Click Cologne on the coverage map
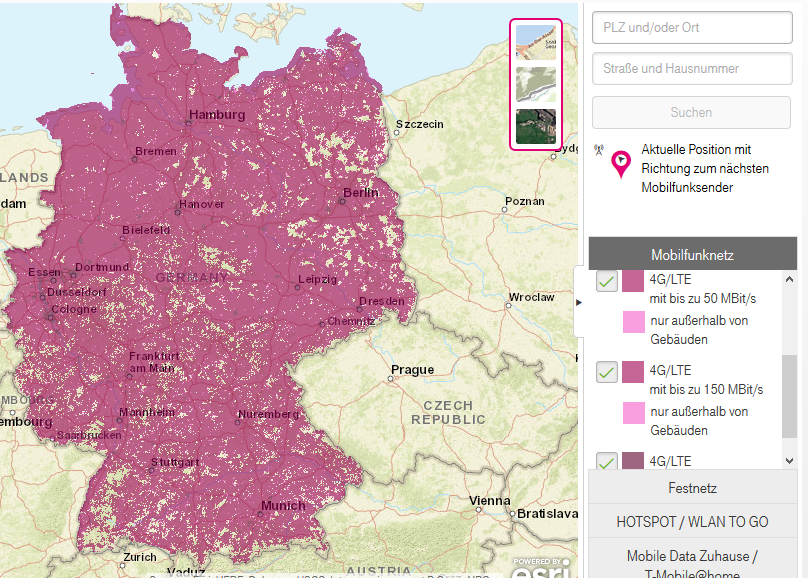Image resolution: width=808 pixels, height=578 pixels. tap(74, 309)
